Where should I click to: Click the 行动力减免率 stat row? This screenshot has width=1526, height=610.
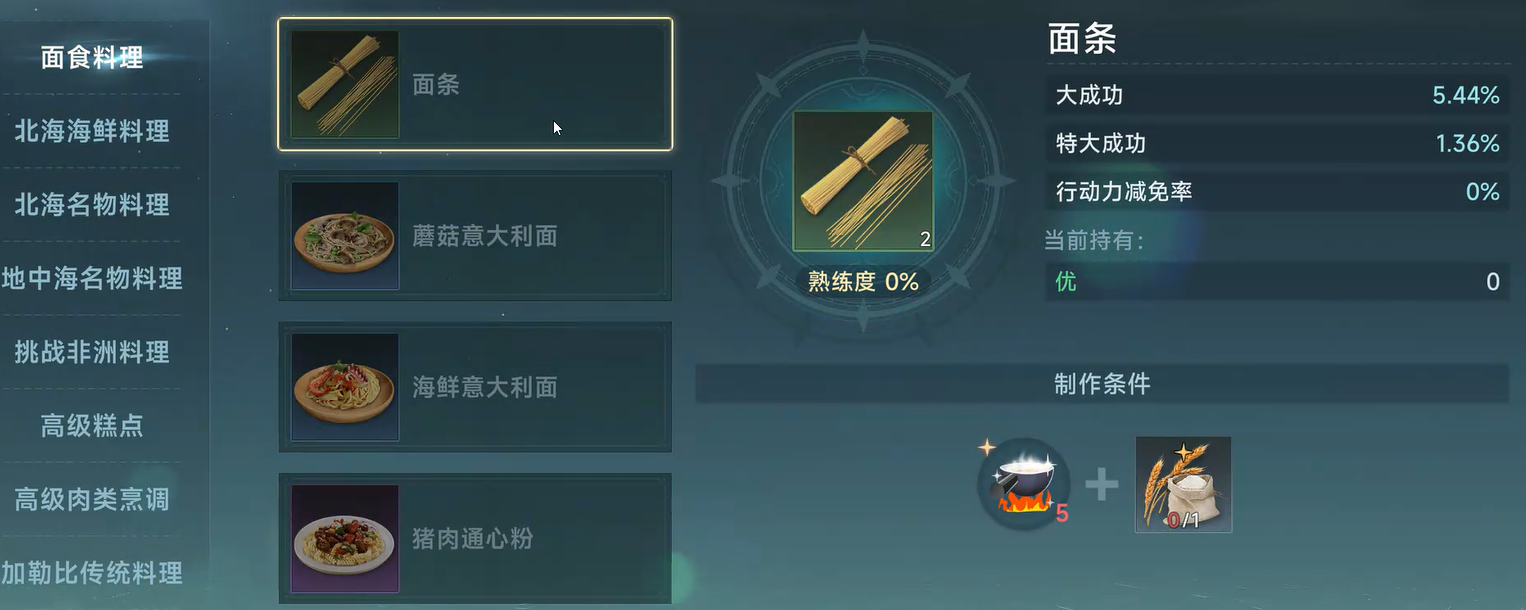1278,191
